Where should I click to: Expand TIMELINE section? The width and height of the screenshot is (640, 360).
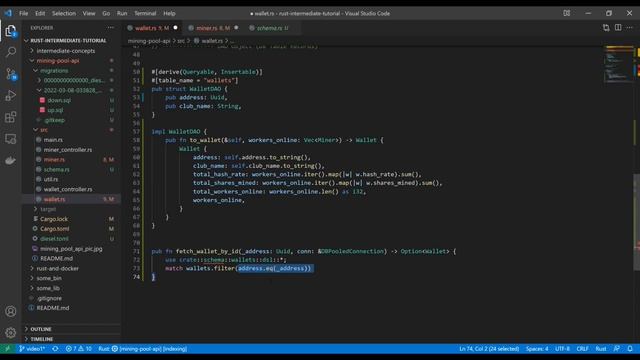[x=71, y=339]
